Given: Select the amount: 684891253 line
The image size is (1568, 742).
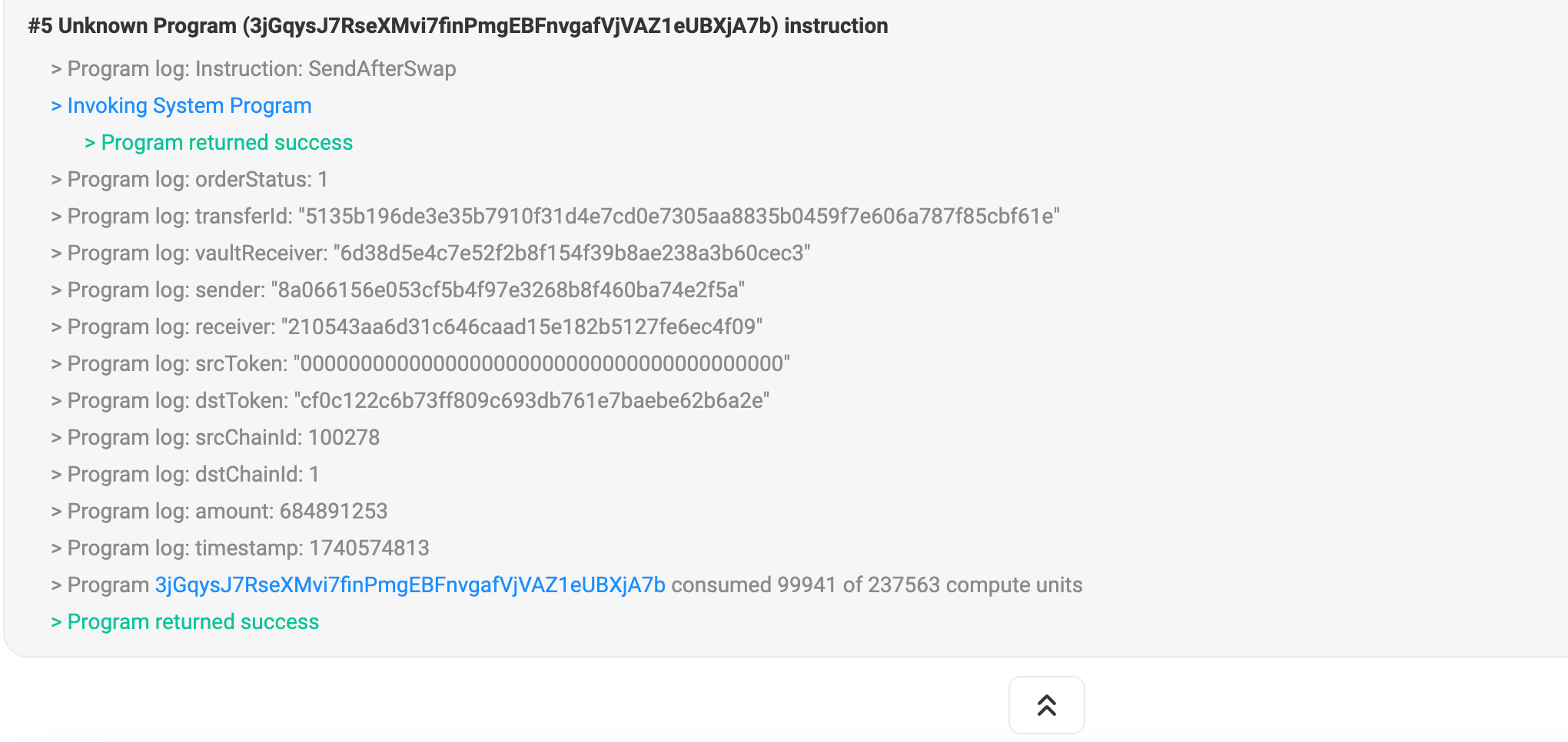Looking at the screenshot, I should (219, 512).
